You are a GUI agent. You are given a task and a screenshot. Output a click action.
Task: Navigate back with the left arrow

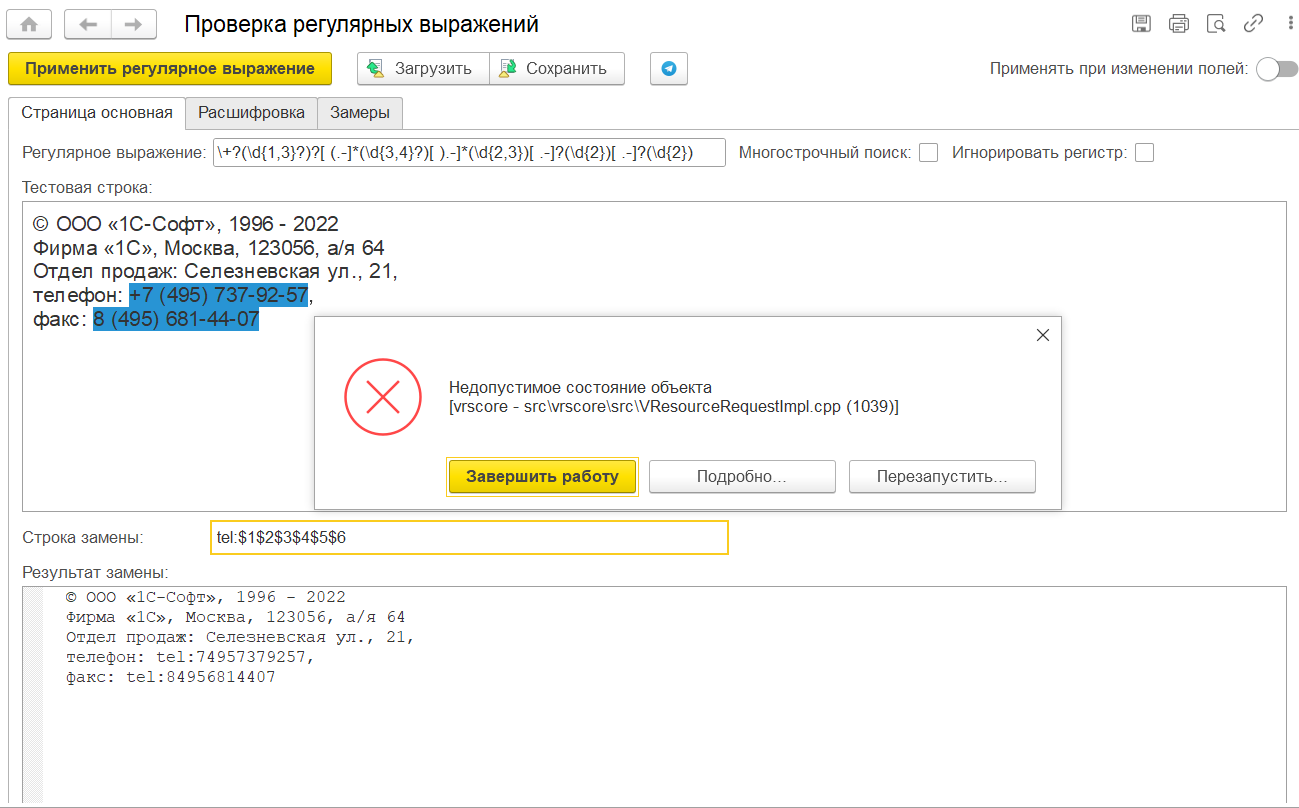coord(87,23)
